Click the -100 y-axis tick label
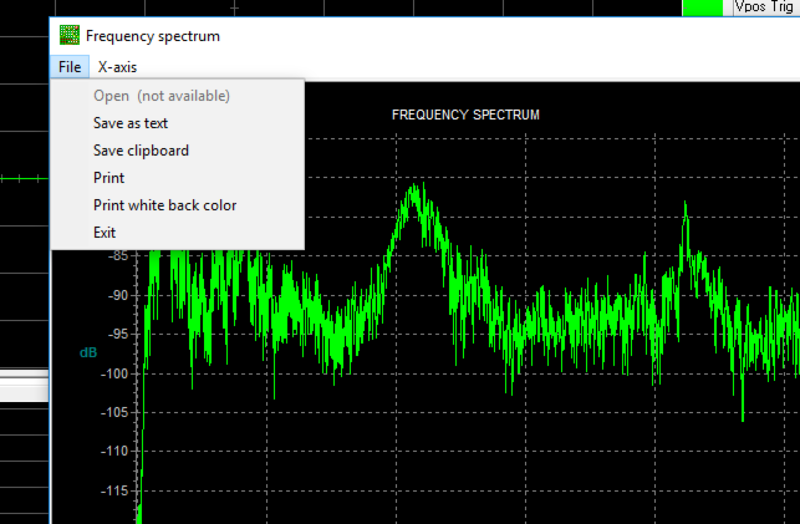Image resolution: width=800 pixels, height=524 pixels. pos(115,373)
